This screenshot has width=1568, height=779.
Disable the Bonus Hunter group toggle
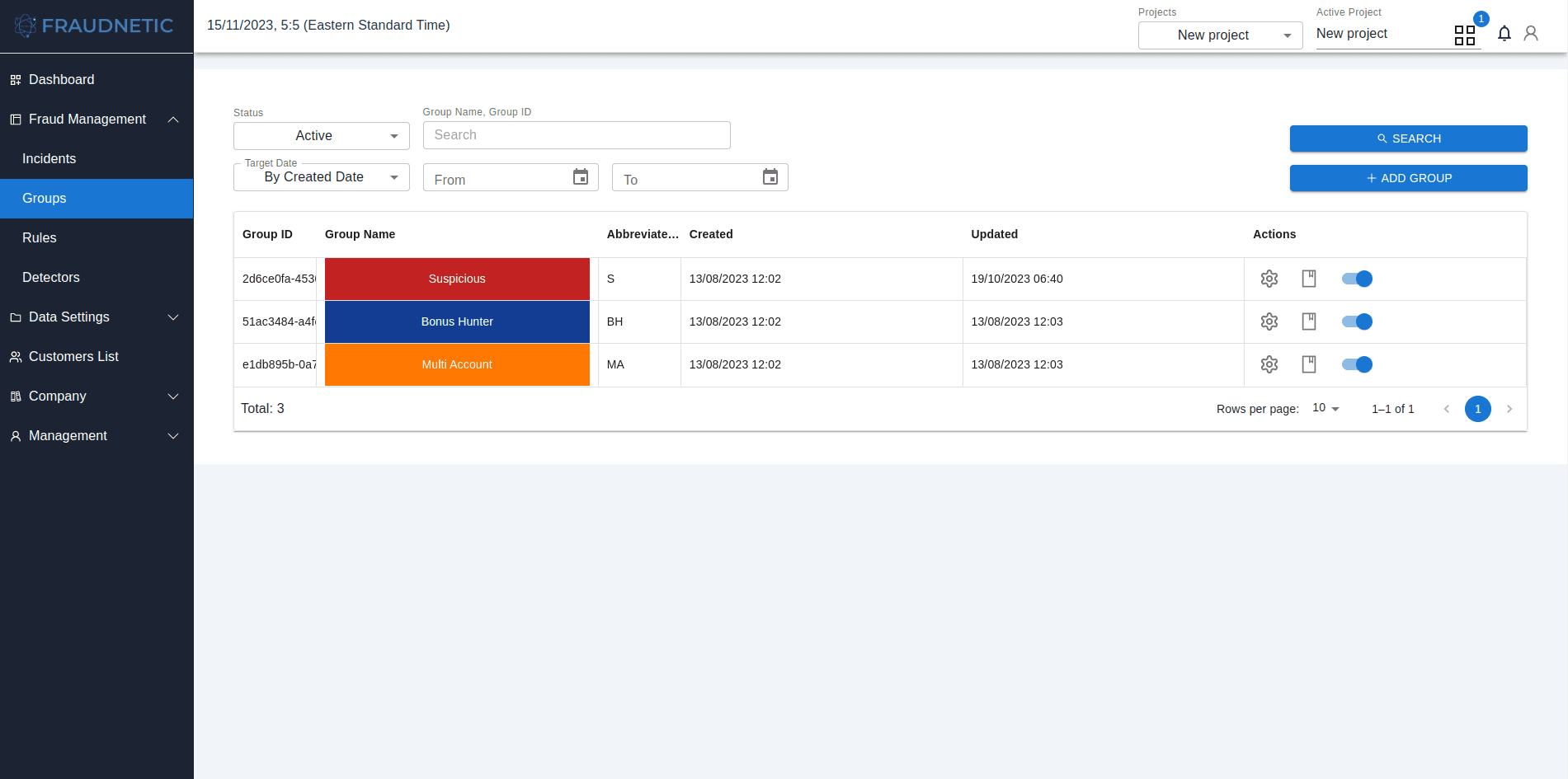tap(1357, 321)
